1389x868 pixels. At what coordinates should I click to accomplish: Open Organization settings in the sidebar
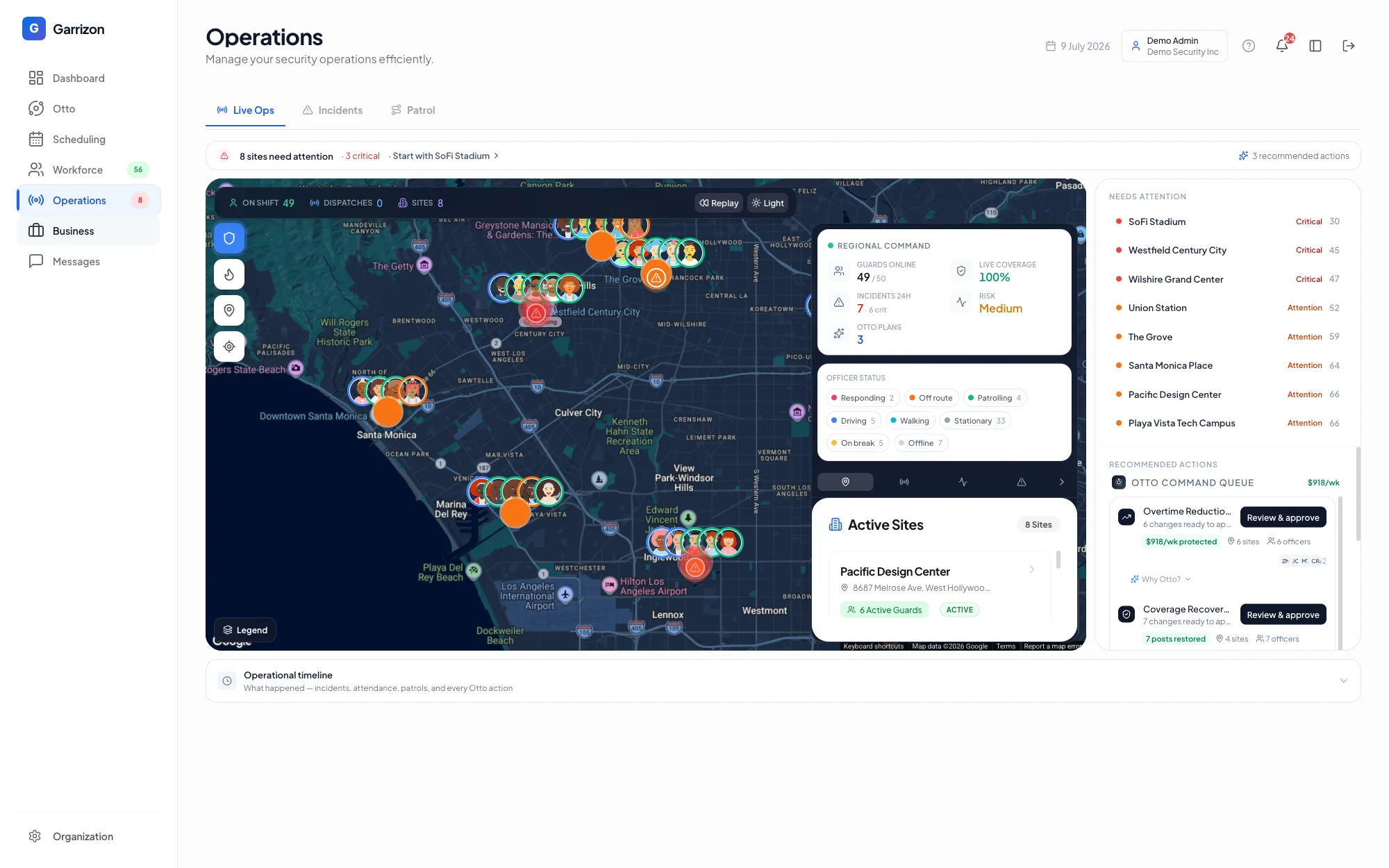point(89,837)
